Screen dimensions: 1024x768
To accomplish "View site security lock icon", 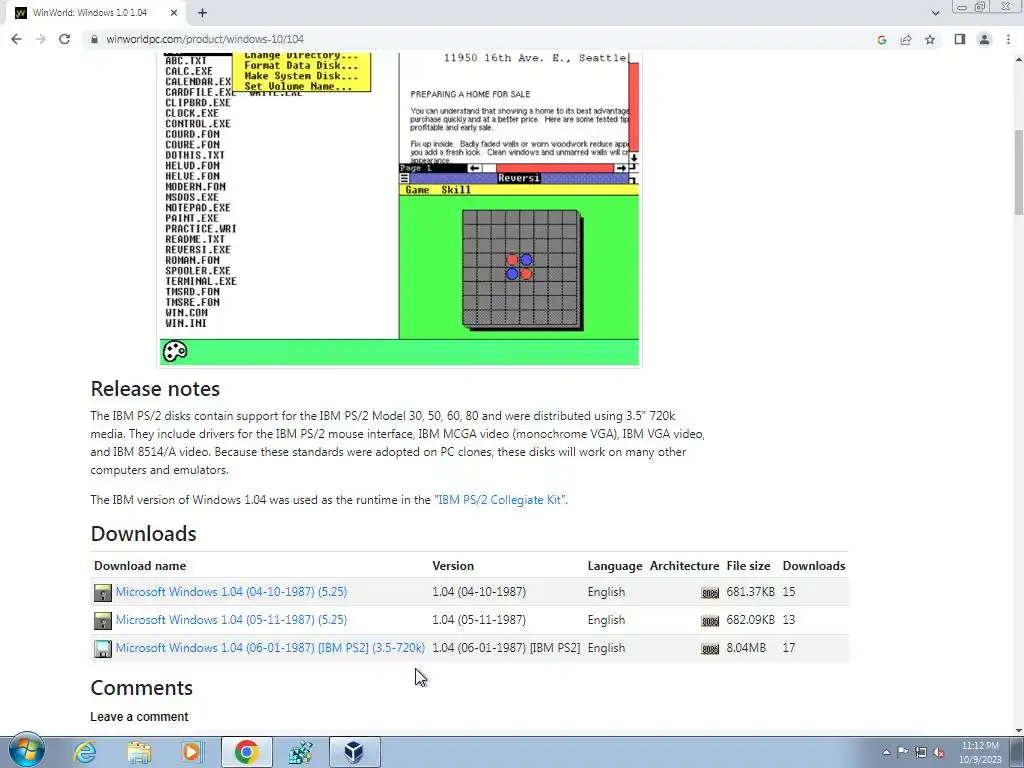I will [x=94, y=39].
